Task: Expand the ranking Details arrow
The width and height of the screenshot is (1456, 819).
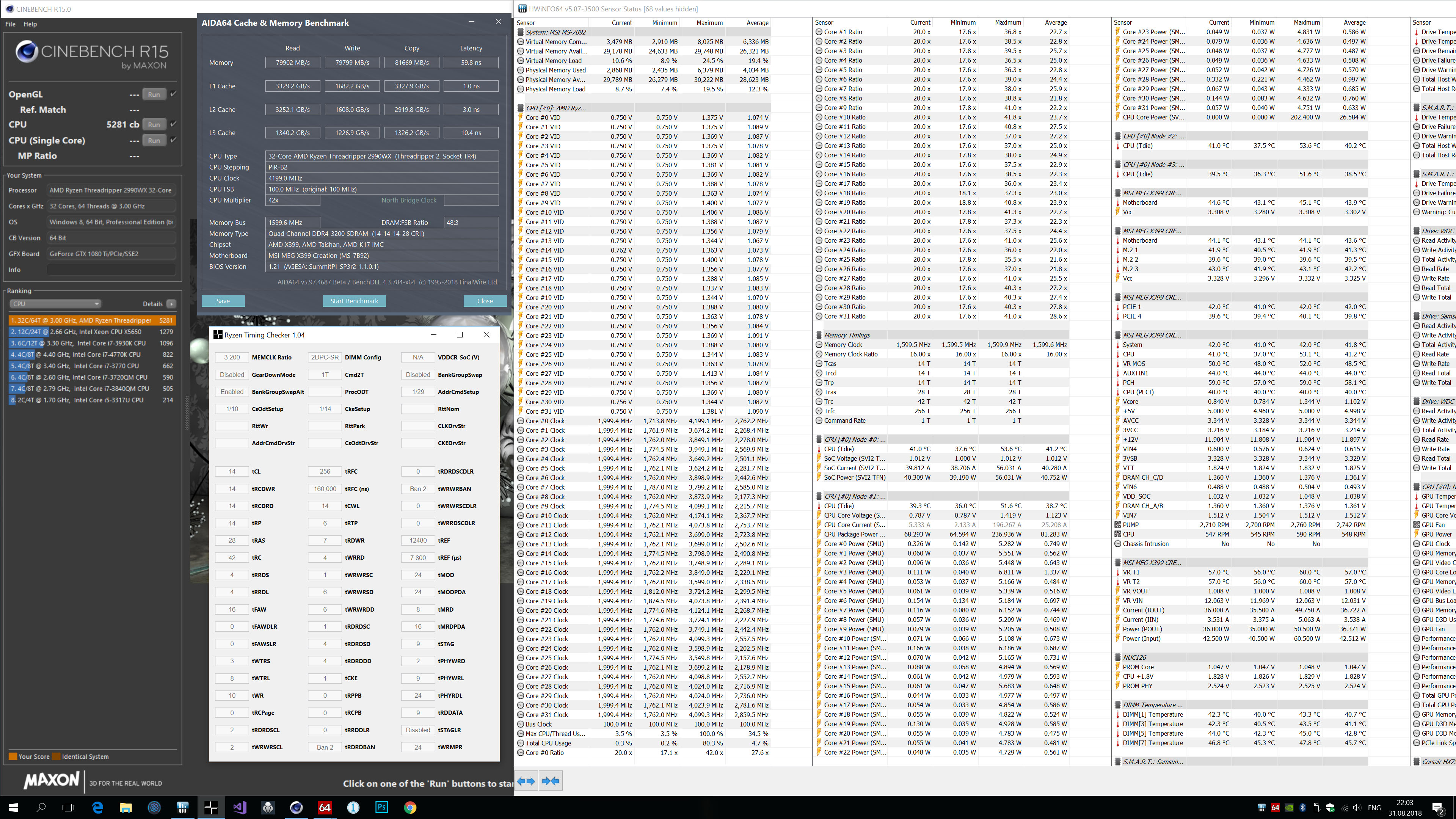Action: click(x=171, y=303)
